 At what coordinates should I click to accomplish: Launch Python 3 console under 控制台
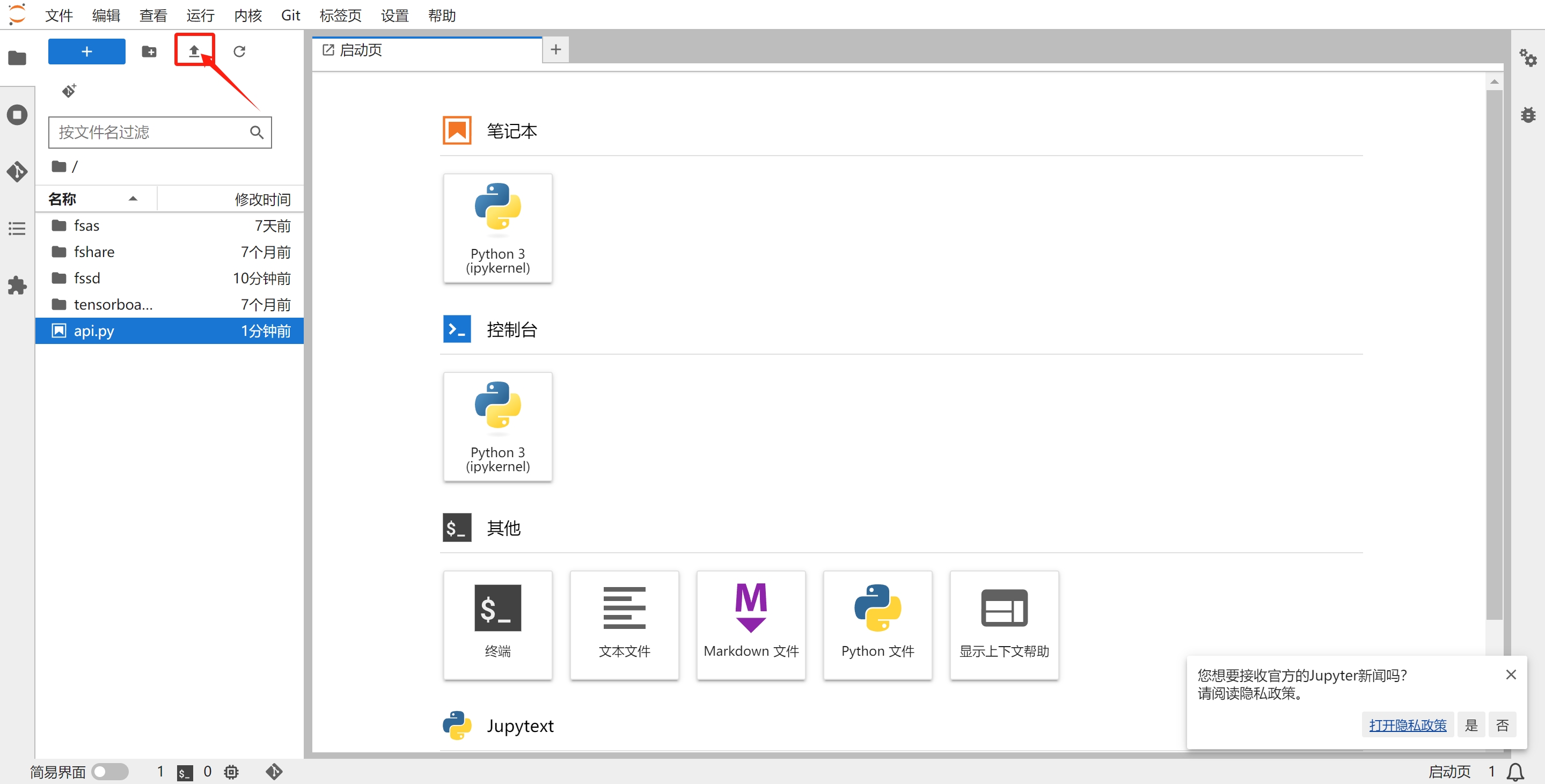pos(498,427)
